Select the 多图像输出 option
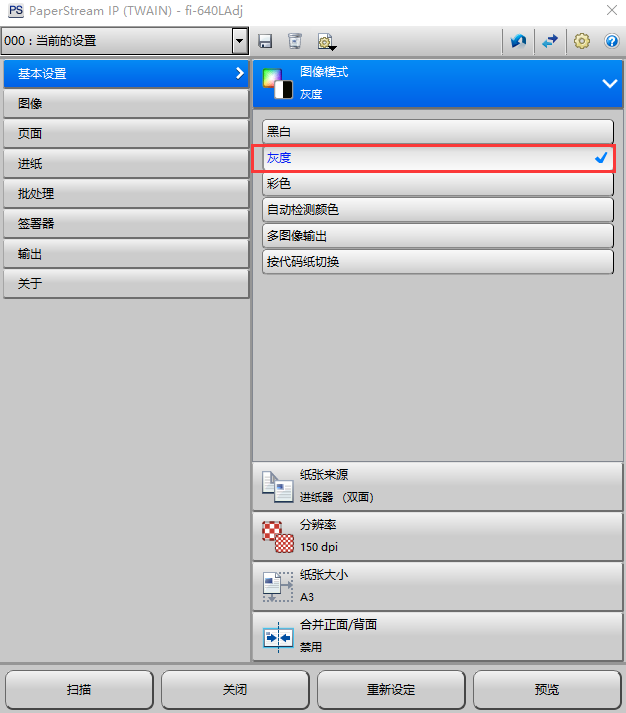Image resolution: width=626 pixels, height=713 pixels. [438, 236]
